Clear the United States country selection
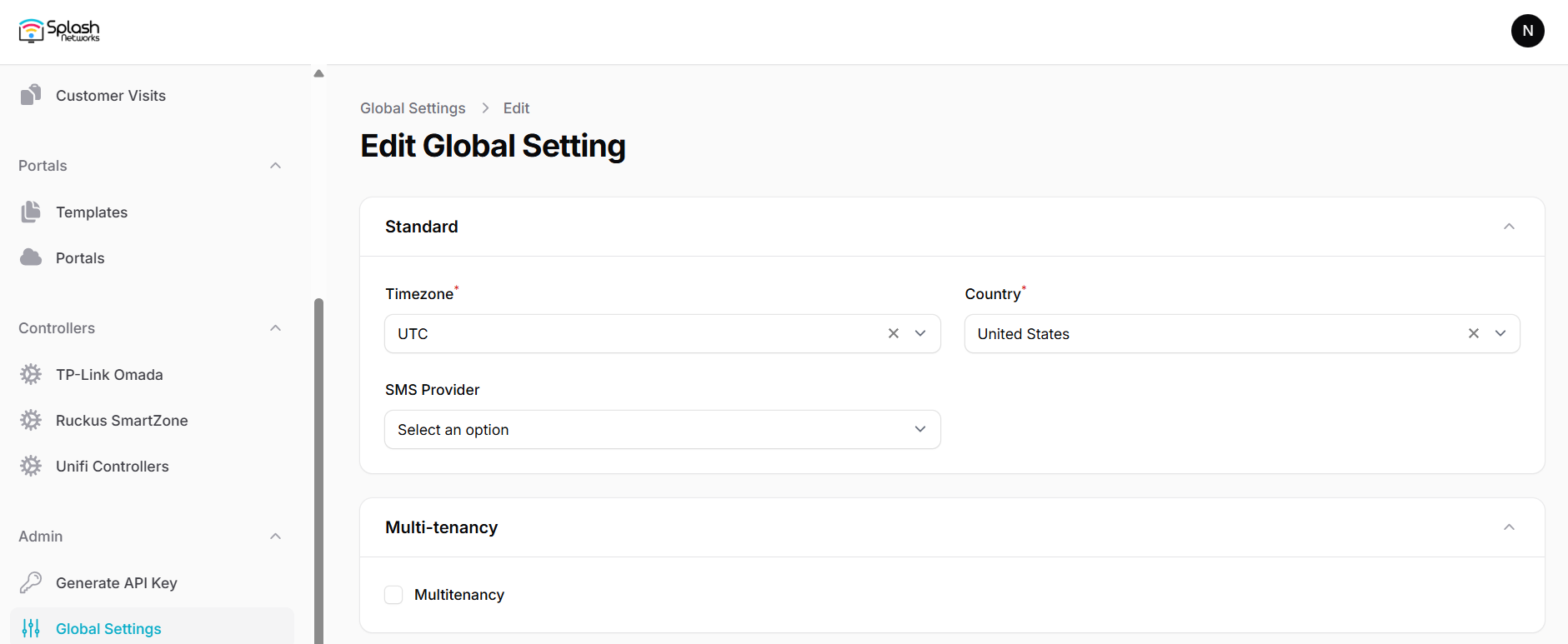This screenshot has height=644, width=1568. 1473,333
